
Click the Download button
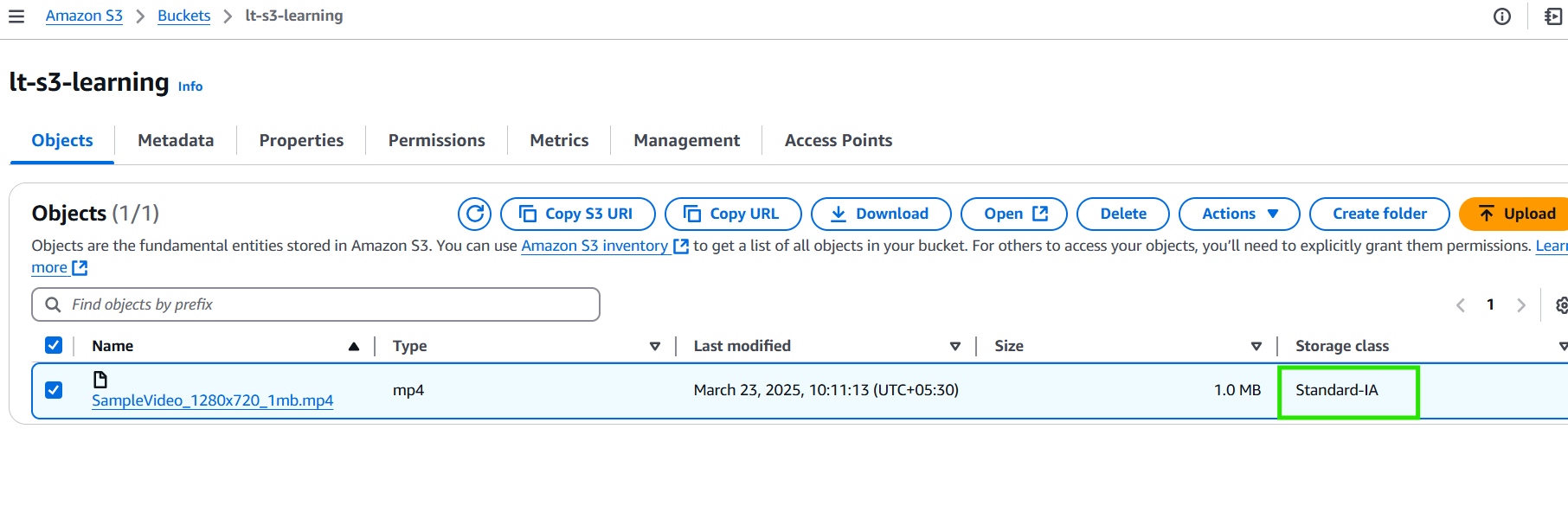(881, 214)
